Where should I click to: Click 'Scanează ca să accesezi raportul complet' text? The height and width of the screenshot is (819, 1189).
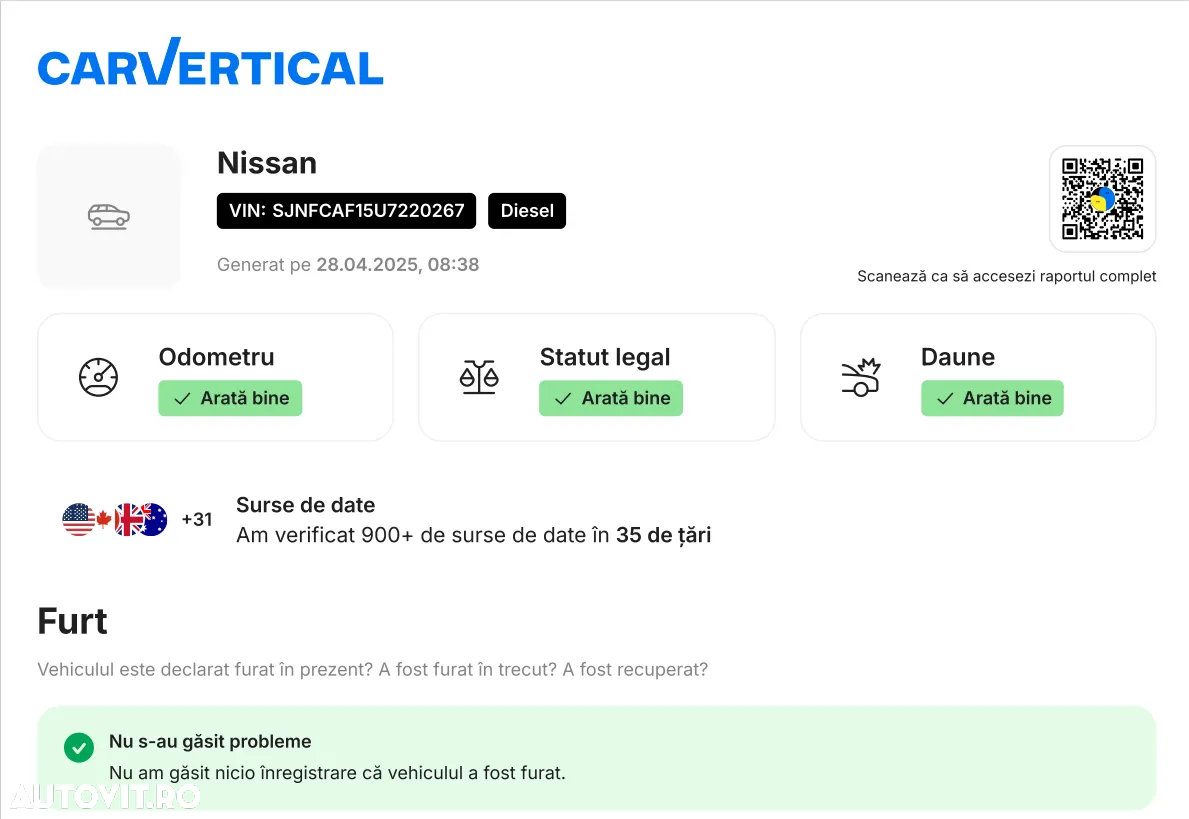(1006, 276)
